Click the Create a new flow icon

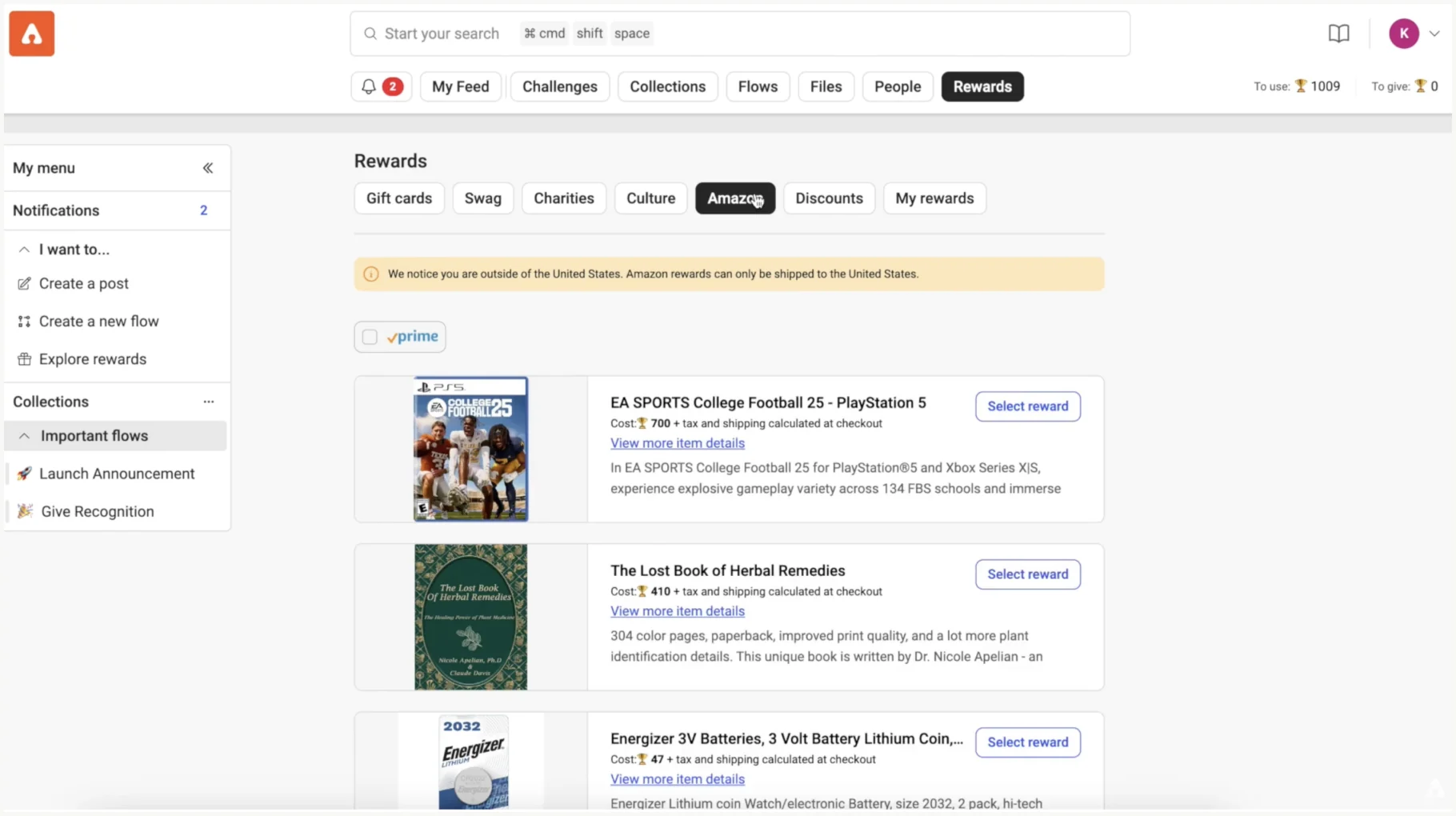(24, 322)
